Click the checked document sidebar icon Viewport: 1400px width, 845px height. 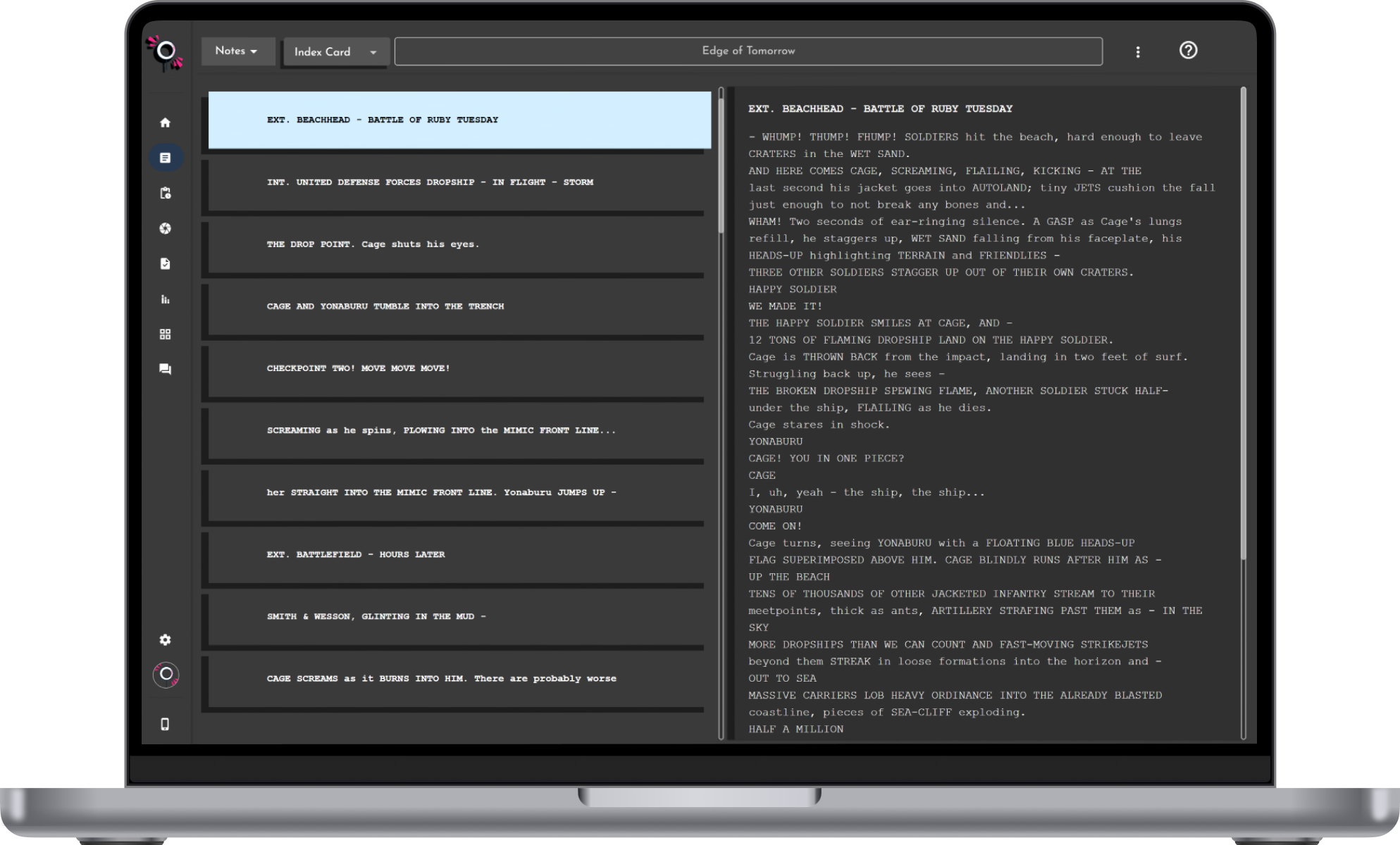[x=165, y=263]
